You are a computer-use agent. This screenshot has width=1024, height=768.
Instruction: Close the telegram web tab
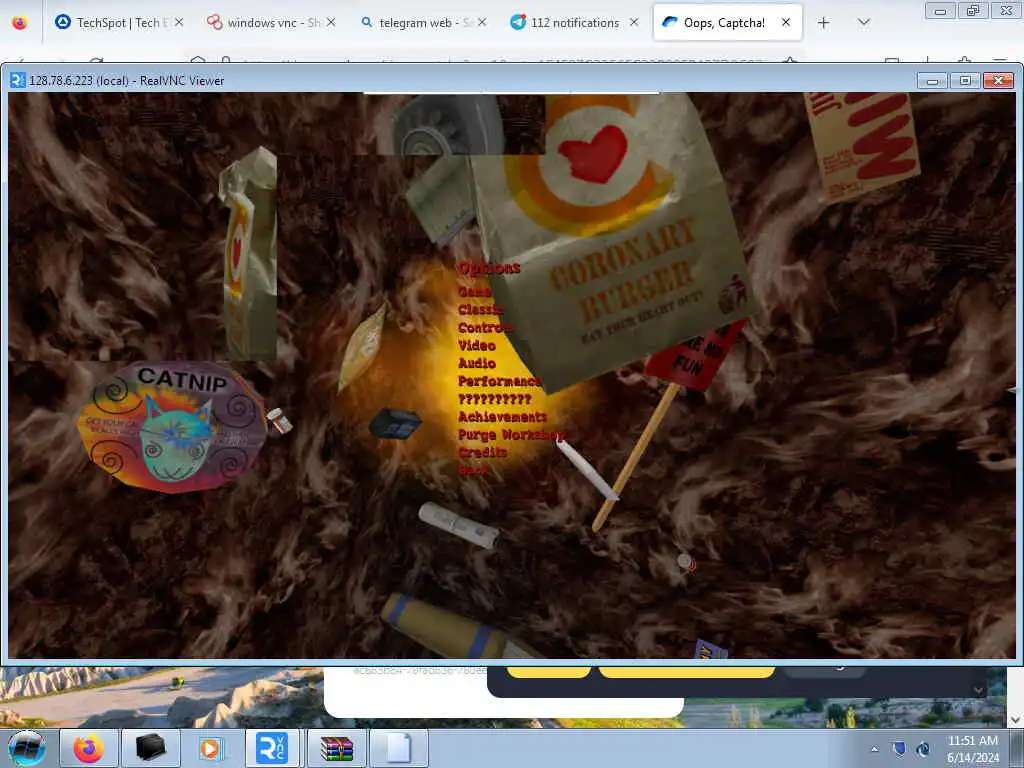click(482, 22)
